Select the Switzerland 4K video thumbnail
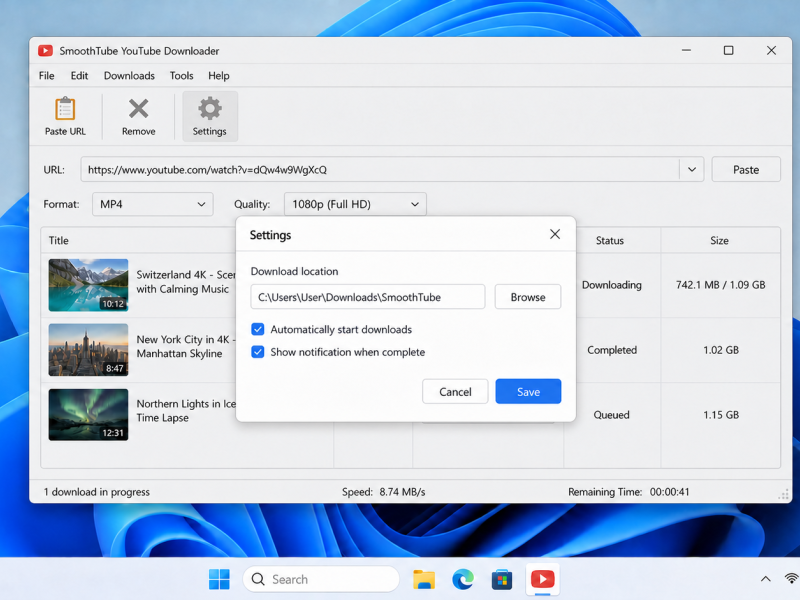 tap(88, 285)
